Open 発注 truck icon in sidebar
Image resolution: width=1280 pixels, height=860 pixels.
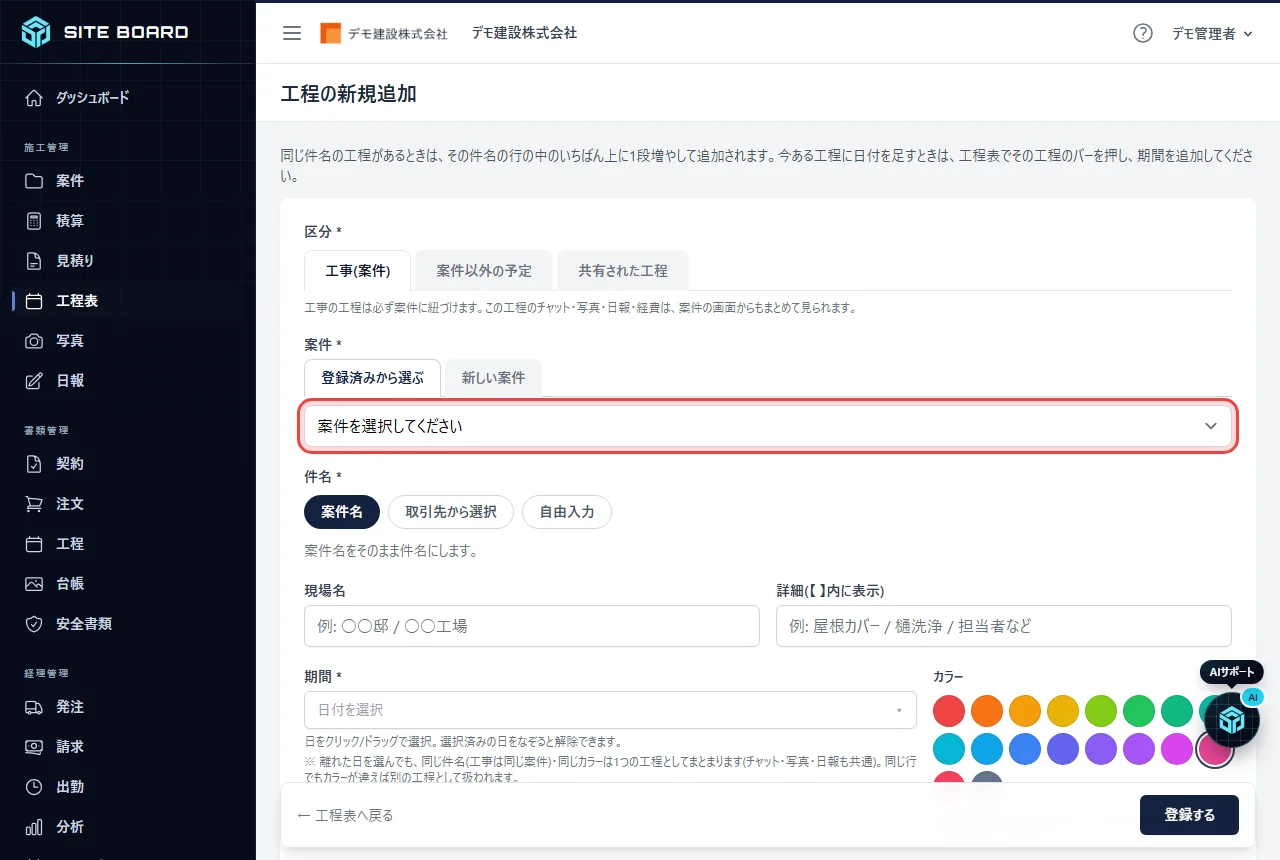click(x=34, y=707)
